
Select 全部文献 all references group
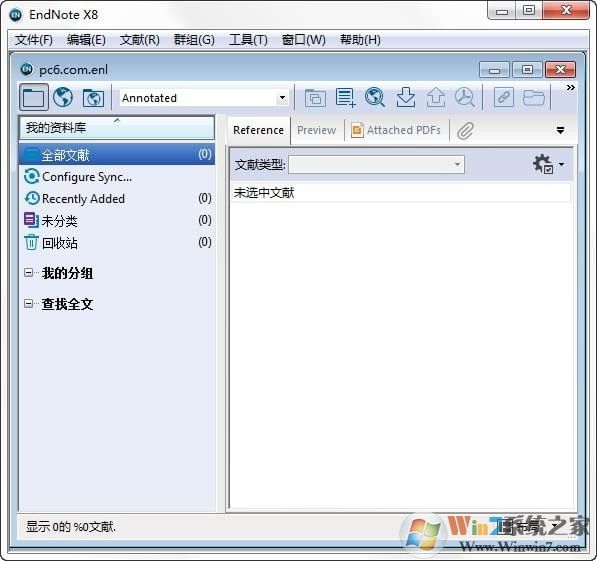click(117, 154)
